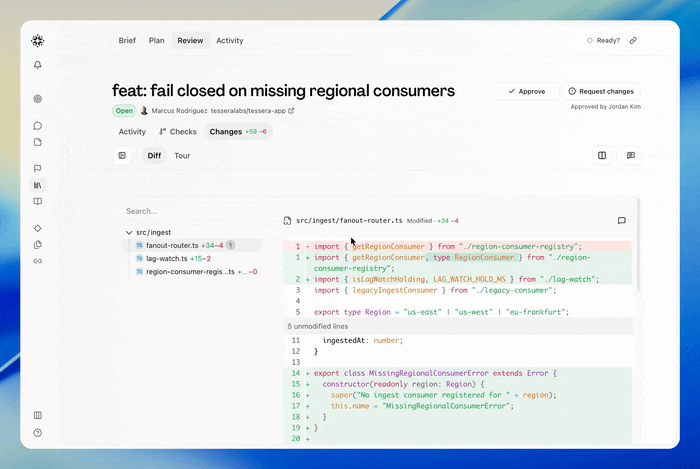Toggle the comments view button beside split view
The height and width of the screenshot is (469, 700).
coord(631,155)
